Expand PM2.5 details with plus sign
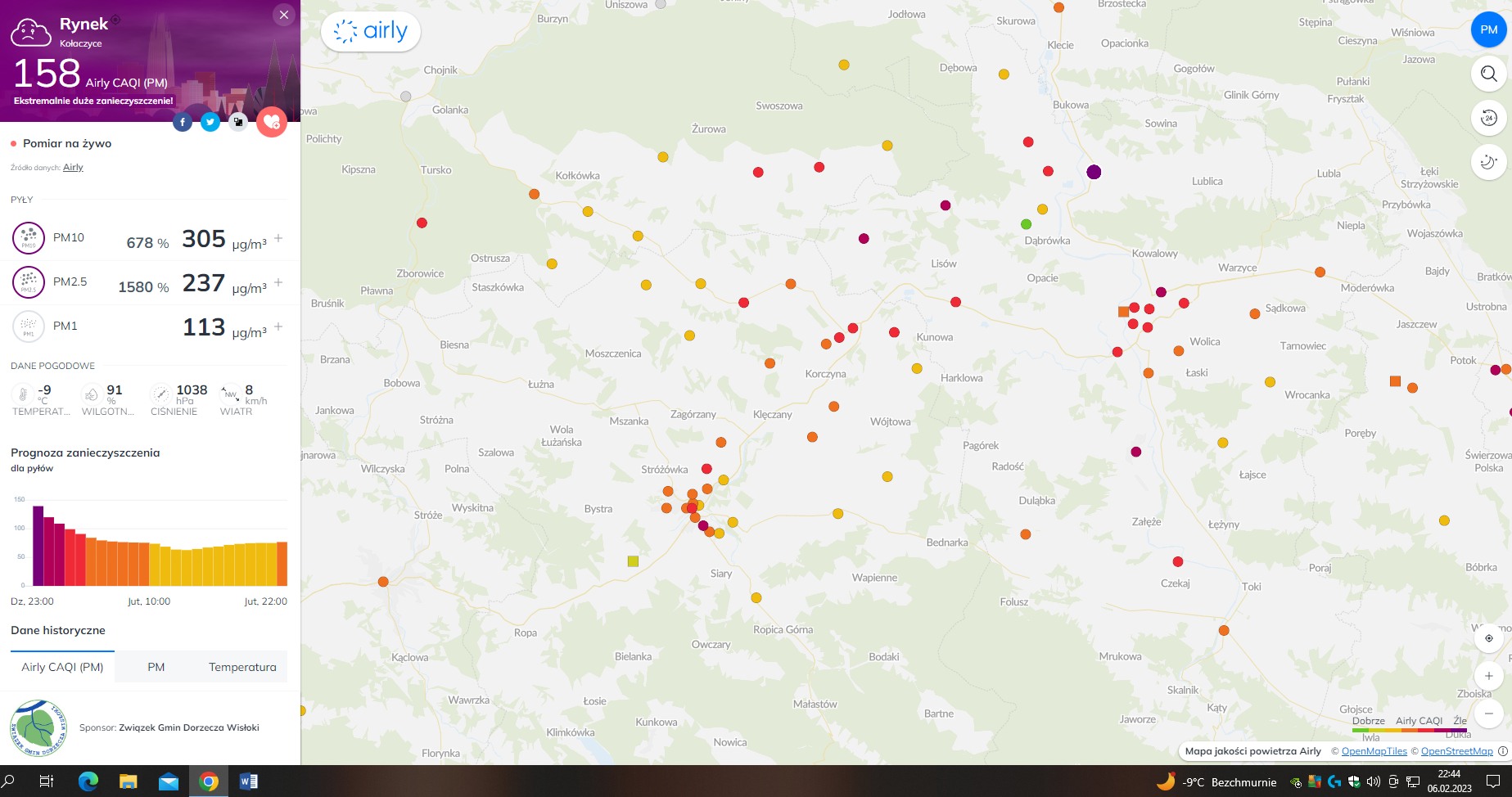The height and width of the screenshot is (797, 1512). point(278,282)
